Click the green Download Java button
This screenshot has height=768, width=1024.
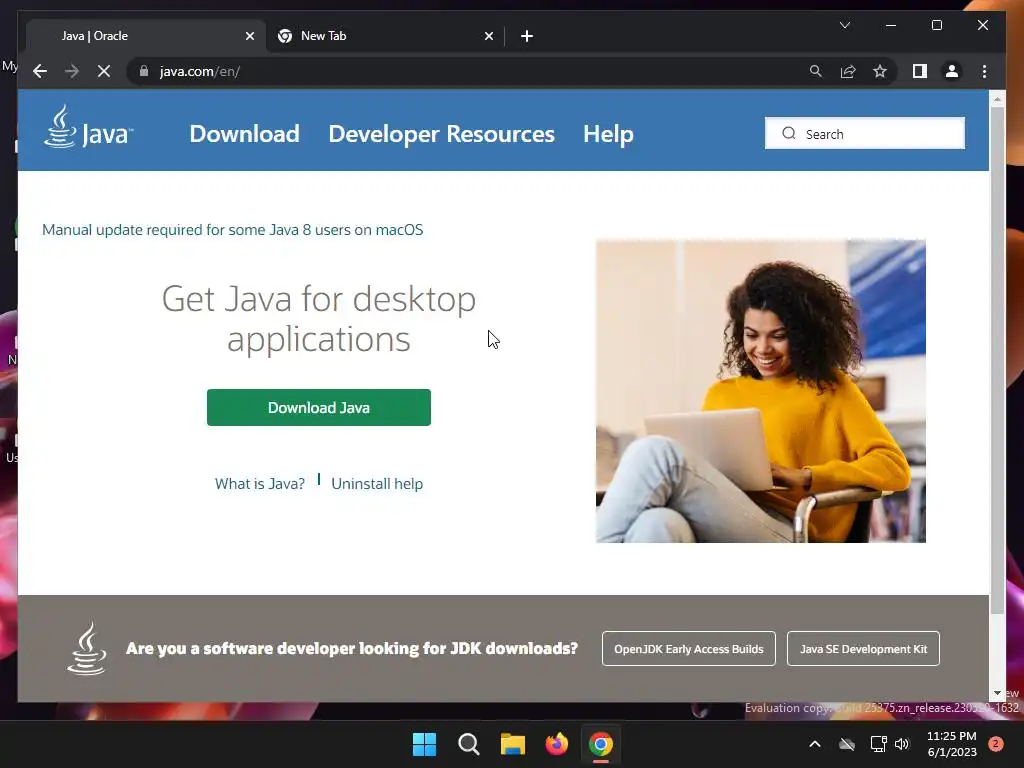pyautogui.click(x=319, y=408)
